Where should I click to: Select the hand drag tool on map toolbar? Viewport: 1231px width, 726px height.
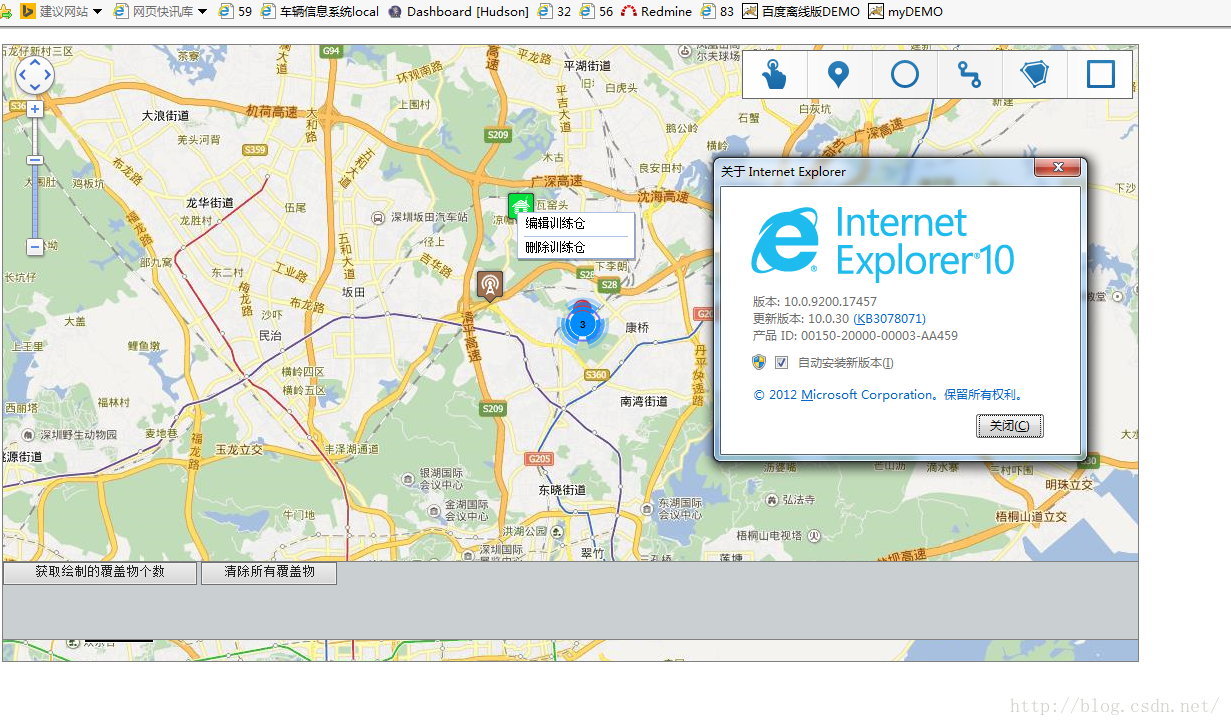(775, 75)
